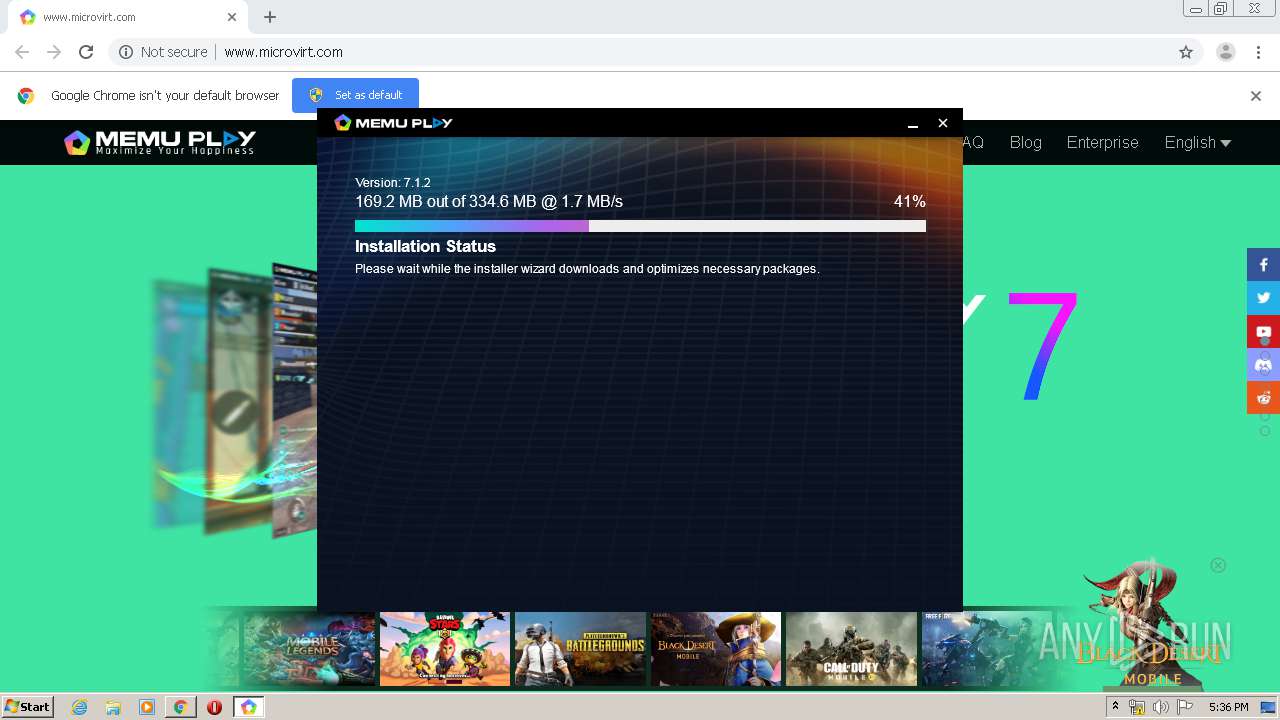Select the Call of Duty Mobile thumbnail
The image size is (1280, 720).
coord(851,649)
